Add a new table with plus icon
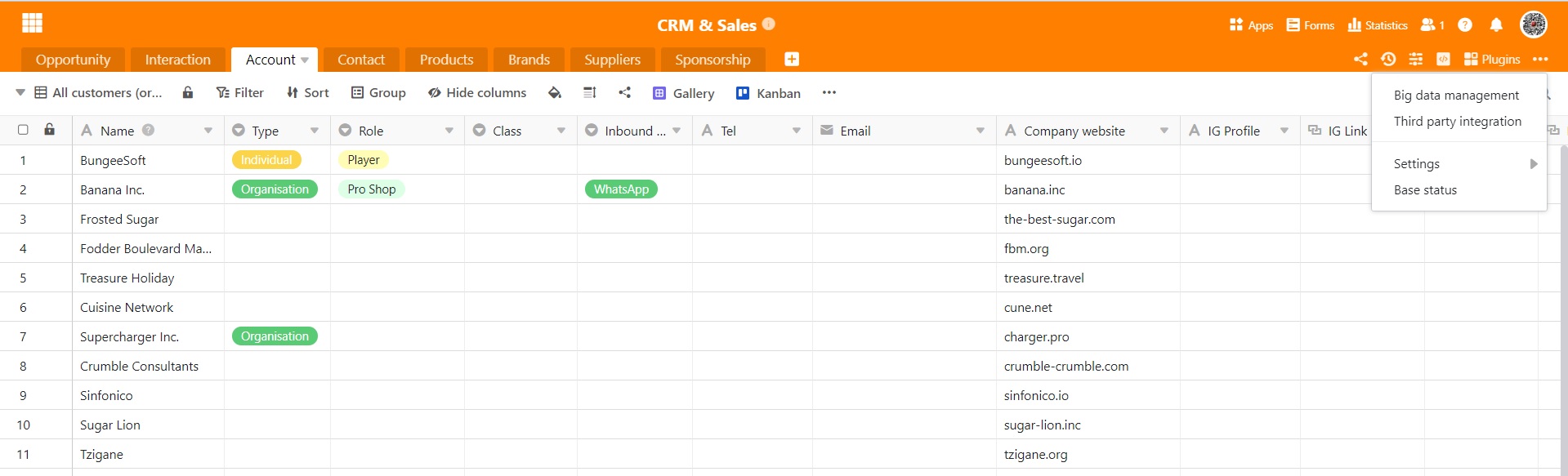Screen dimensions: 1568x476 click(792, 59)
